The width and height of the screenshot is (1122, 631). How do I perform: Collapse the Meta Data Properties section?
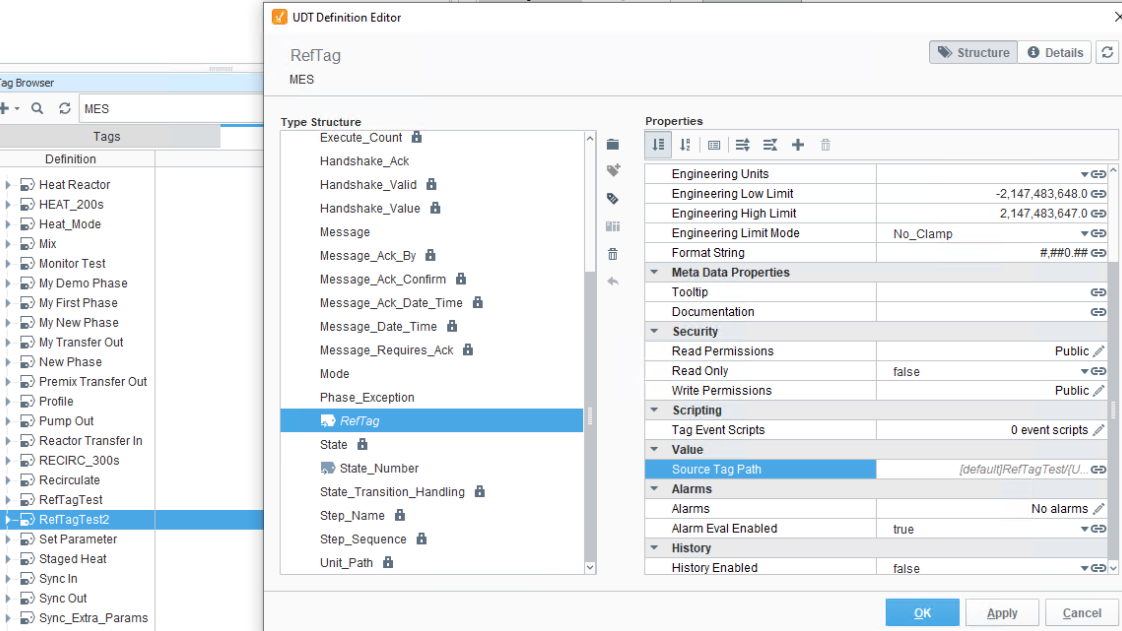pos(655,273)
